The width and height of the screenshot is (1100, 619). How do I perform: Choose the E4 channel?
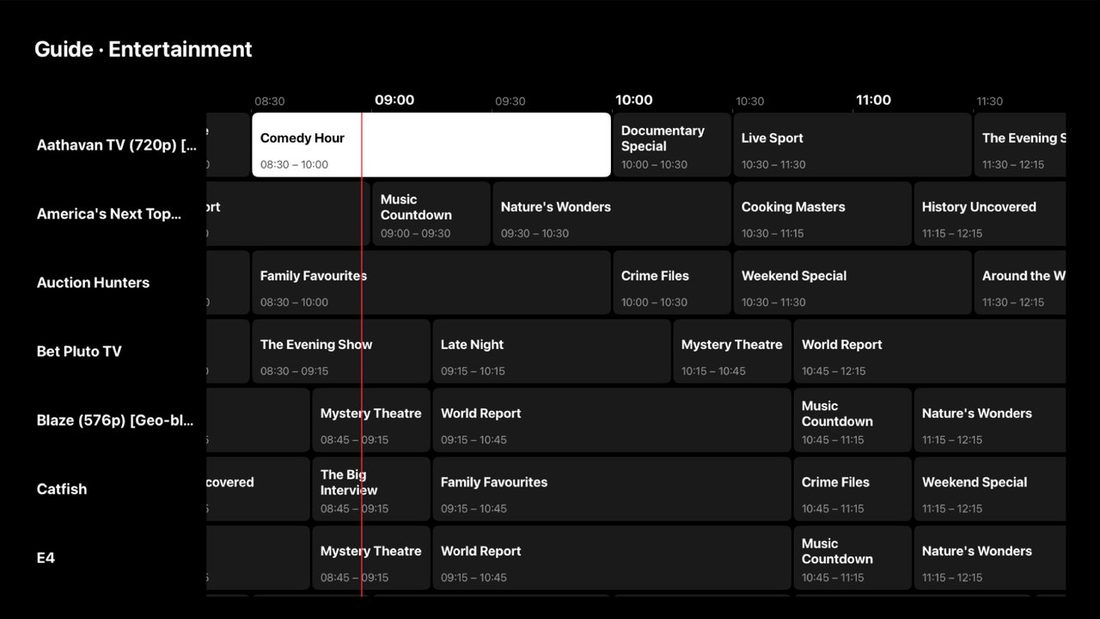point(46,558)
